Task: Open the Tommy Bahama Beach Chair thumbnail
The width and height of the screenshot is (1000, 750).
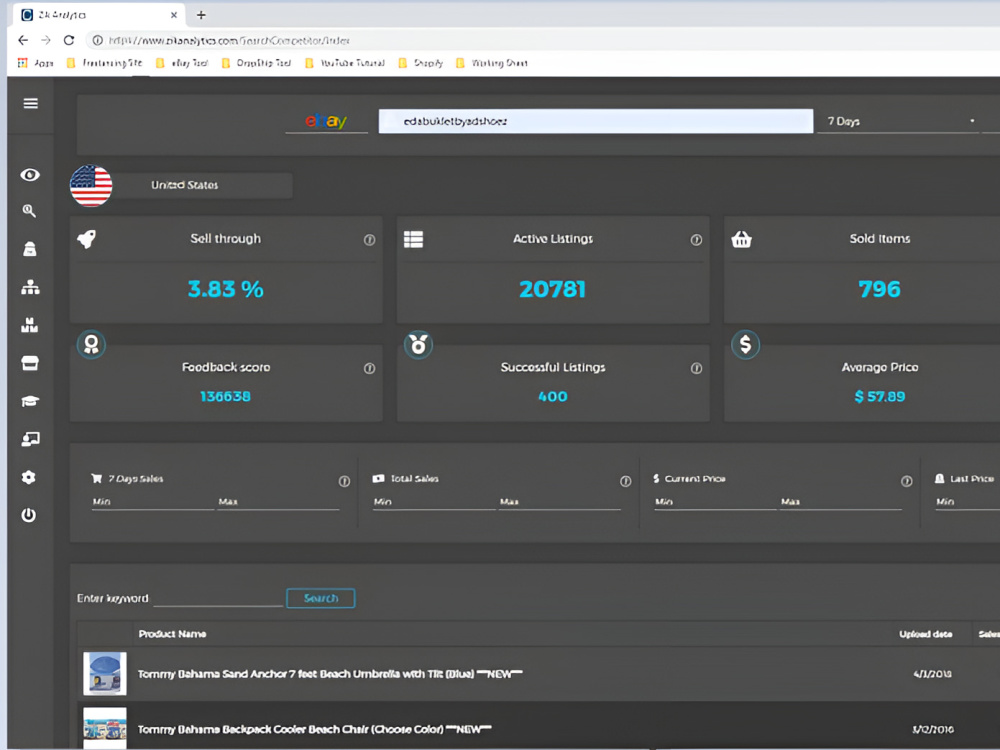Action: [x=105, y=728]
